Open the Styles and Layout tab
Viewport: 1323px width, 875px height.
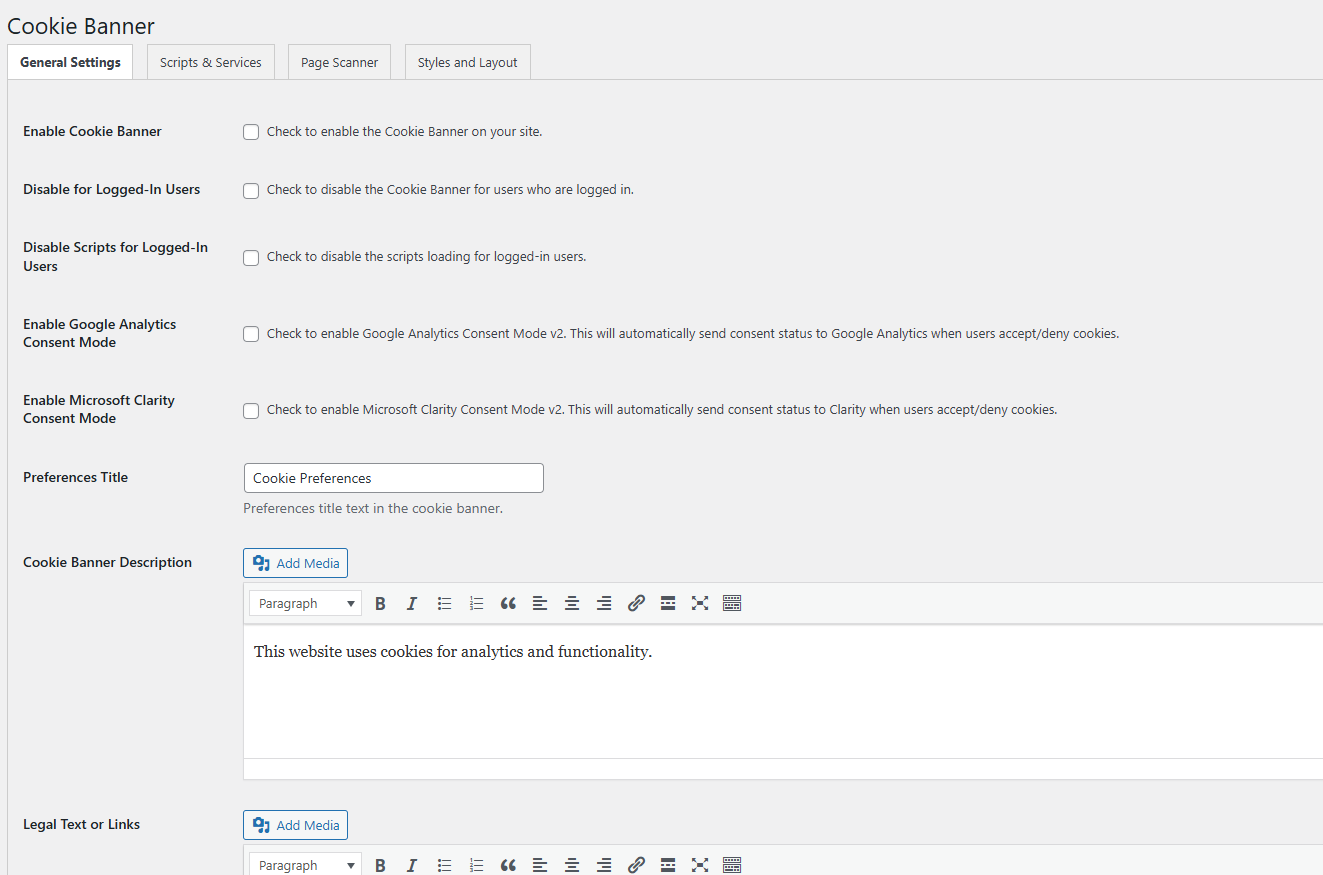click(x=467, y=62)
